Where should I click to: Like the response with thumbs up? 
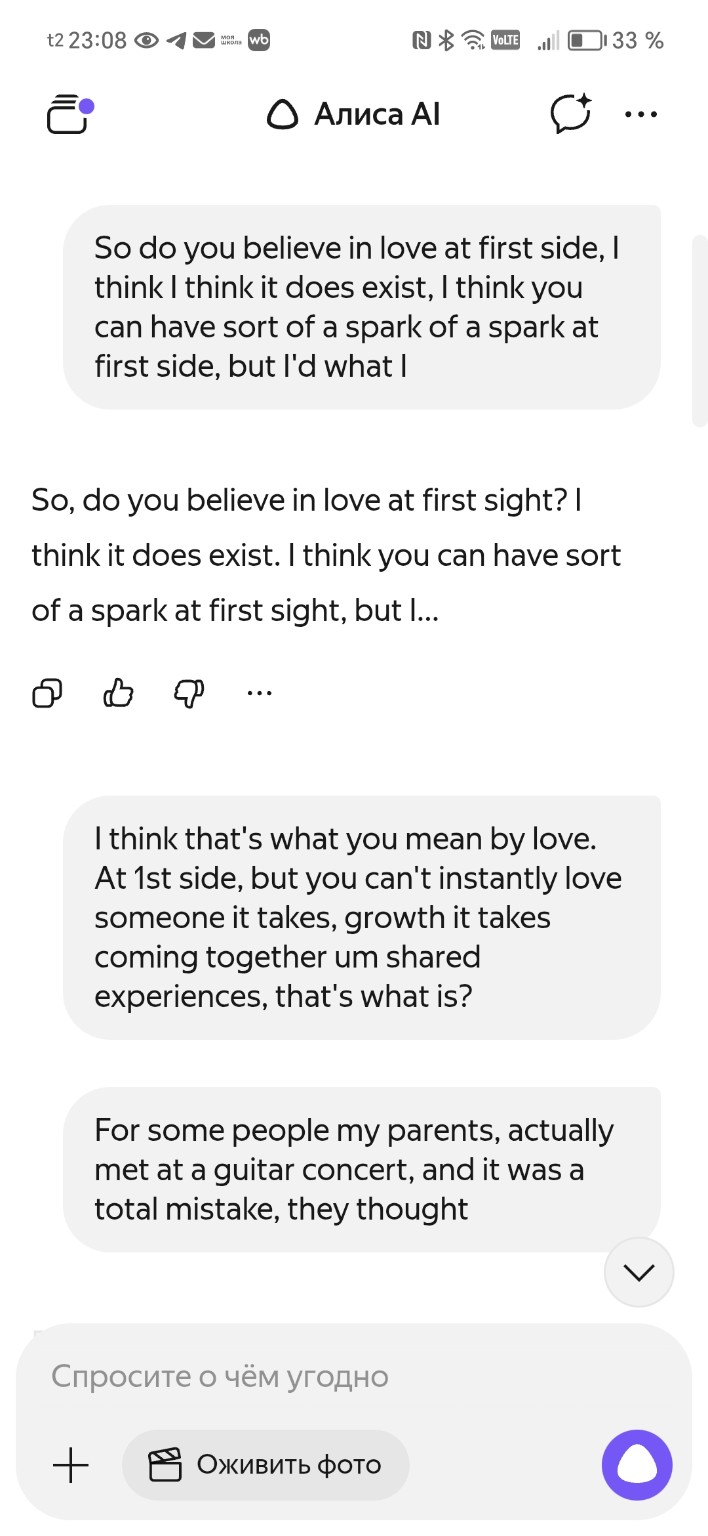pos(118,692)
